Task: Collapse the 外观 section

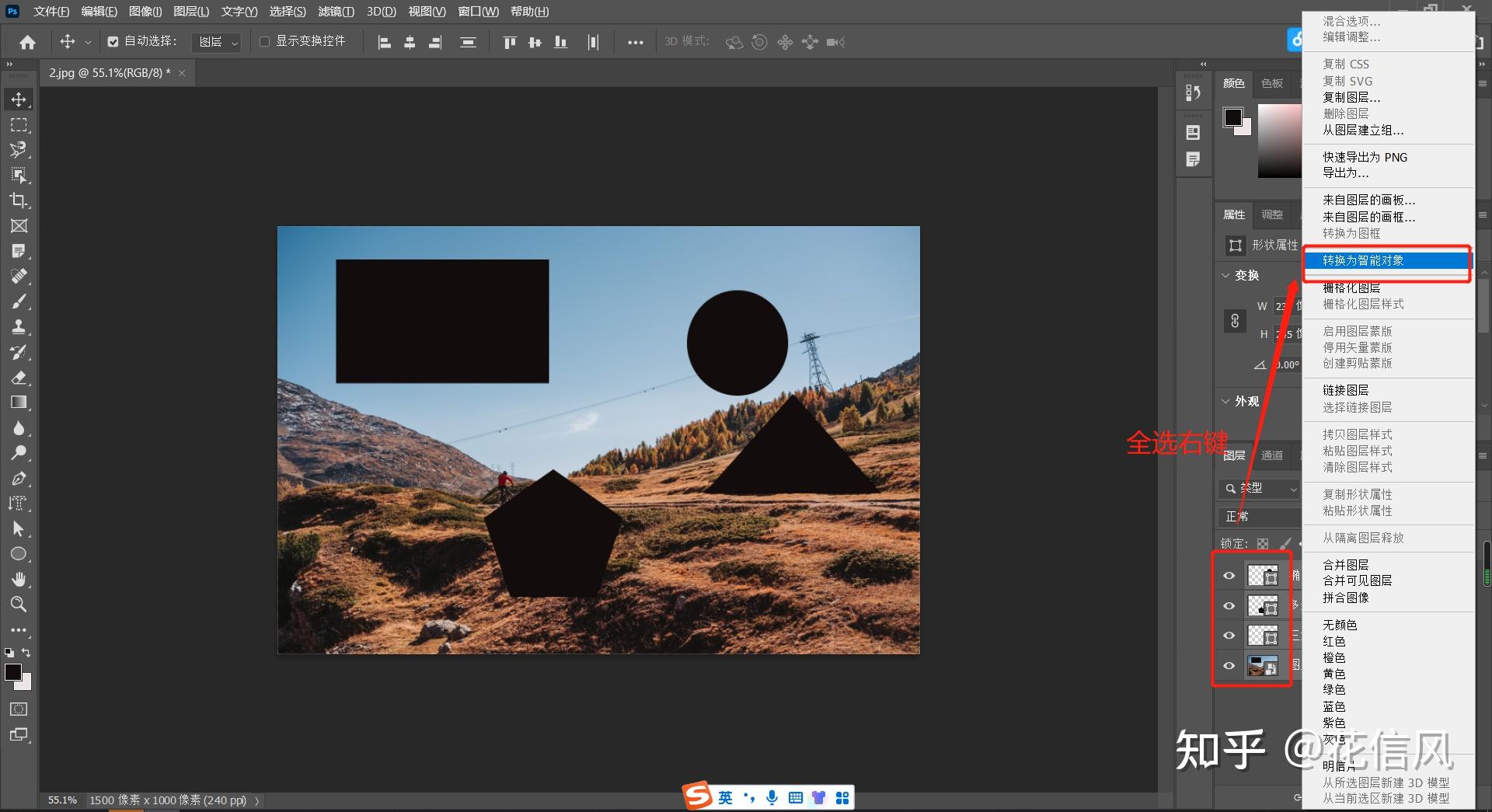Action: [x=1226, y=402]
